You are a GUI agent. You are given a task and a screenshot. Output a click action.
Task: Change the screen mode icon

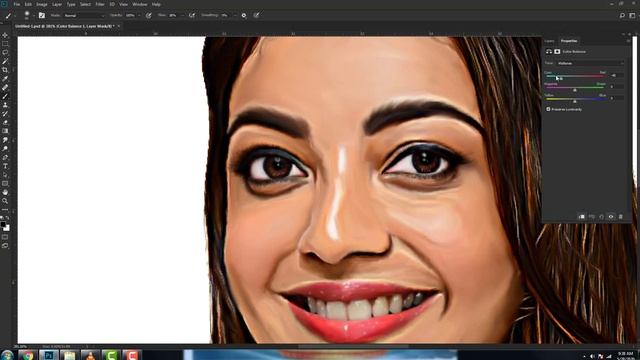[5, 246]
